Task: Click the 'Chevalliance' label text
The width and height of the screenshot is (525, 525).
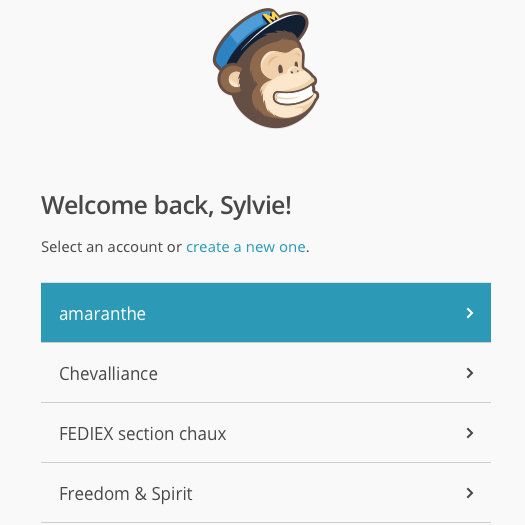Action: 108,374
